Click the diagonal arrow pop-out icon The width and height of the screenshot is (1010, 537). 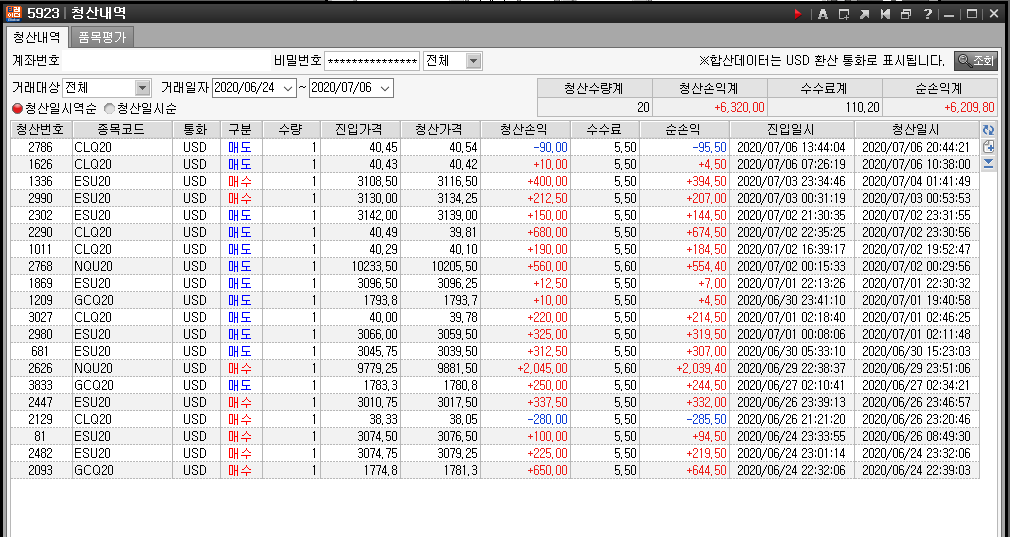(x=865, y=14)
